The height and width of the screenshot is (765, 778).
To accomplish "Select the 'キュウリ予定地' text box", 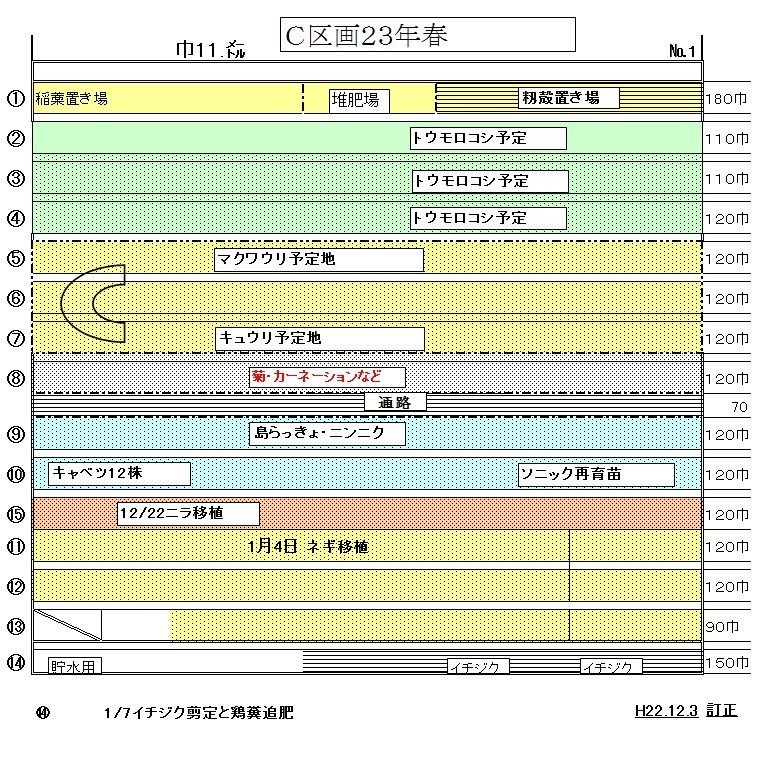I will (x=320, y=339).
